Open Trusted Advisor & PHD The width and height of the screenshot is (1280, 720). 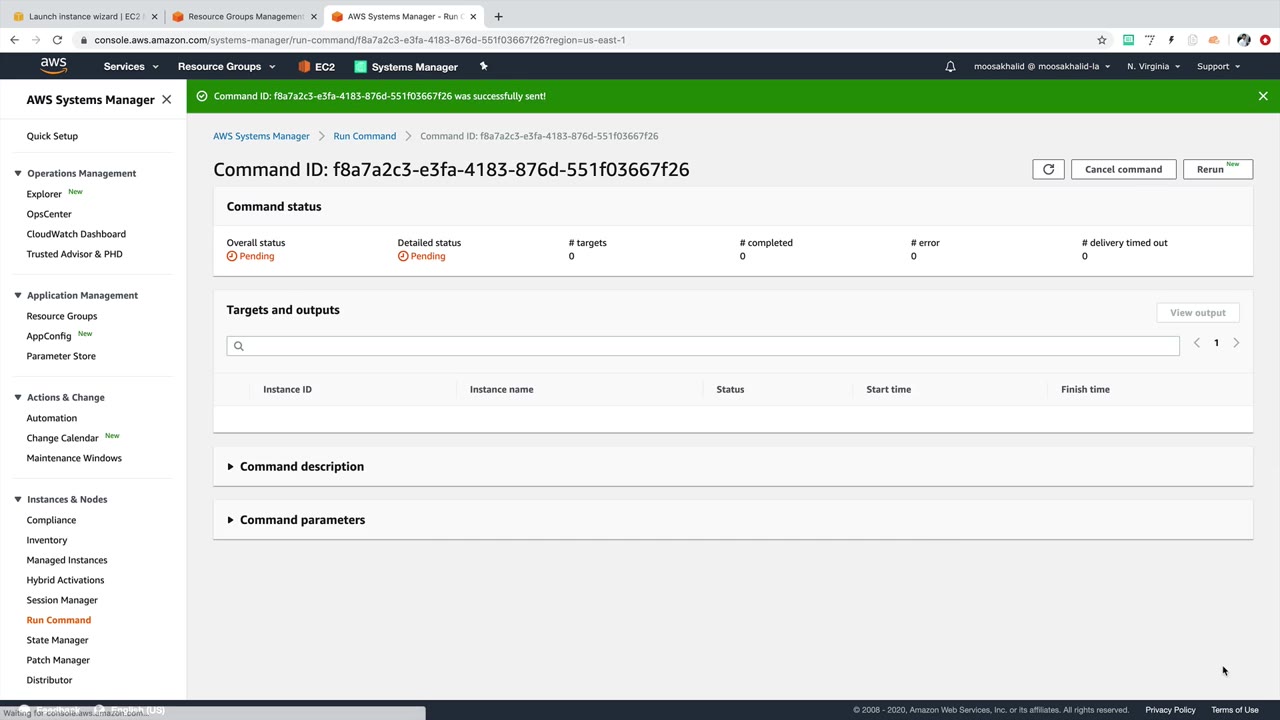click(x=75, y=254)
